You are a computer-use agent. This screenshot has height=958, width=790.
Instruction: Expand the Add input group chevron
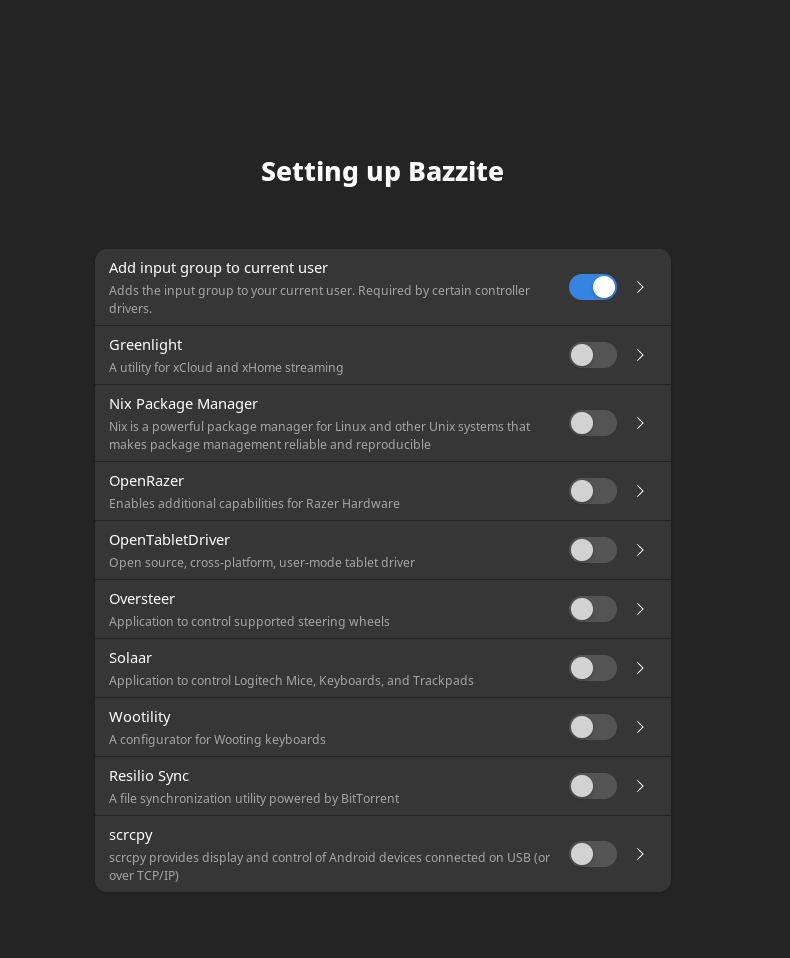tap(641, 287)
